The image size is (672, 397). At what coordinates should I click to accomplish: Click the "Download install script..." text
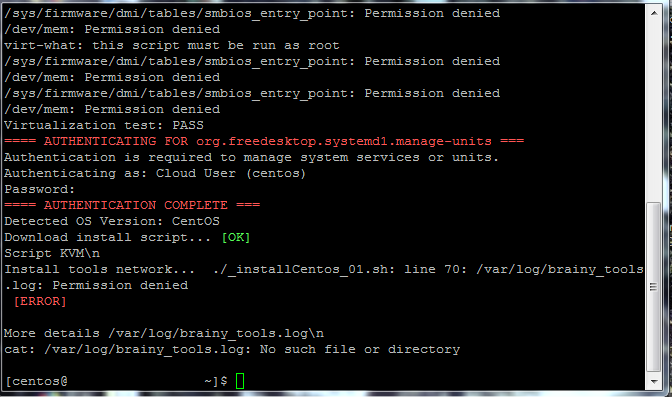click(x=108, y=237)
